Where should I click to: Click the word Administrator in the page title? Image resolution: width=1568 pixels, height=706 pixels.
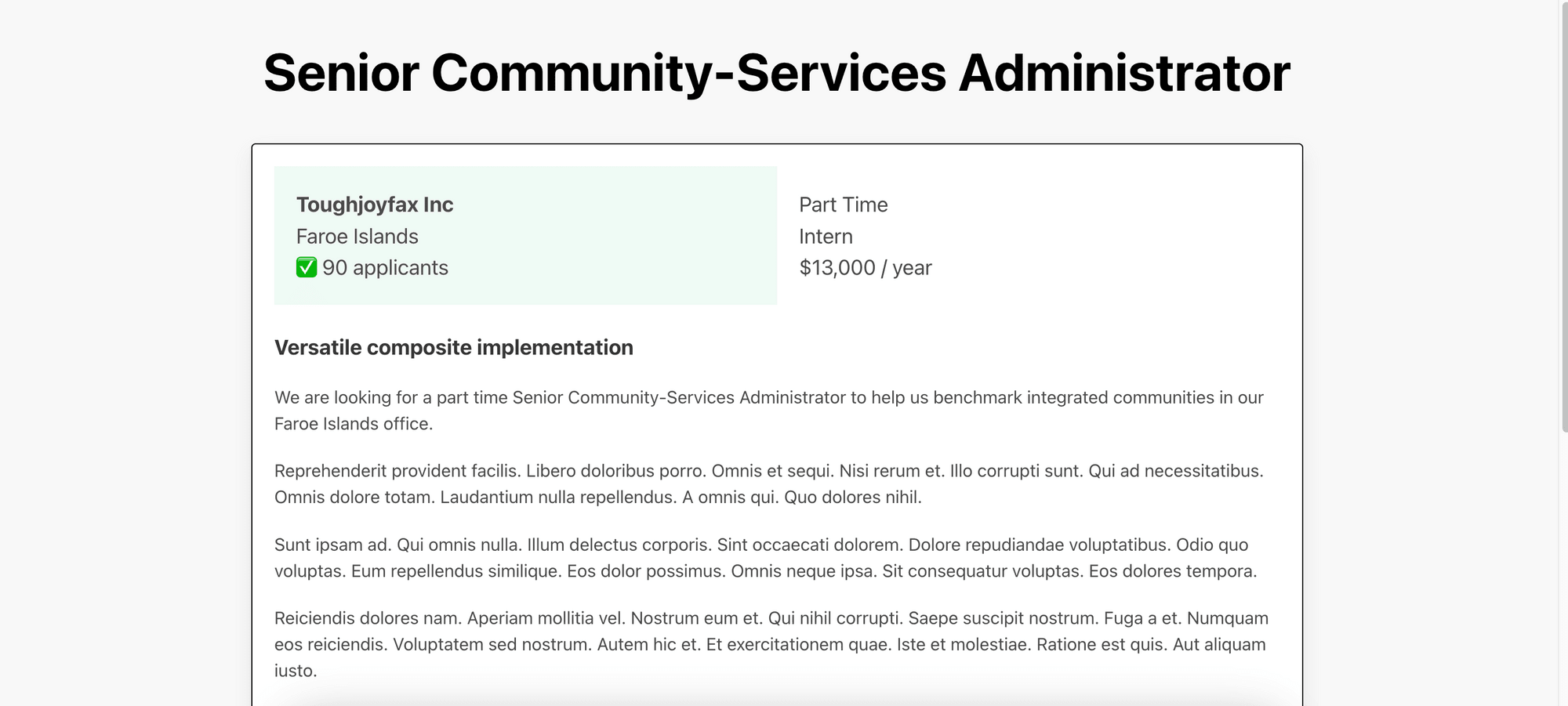pyautogui.click(x=1124, y=73)
